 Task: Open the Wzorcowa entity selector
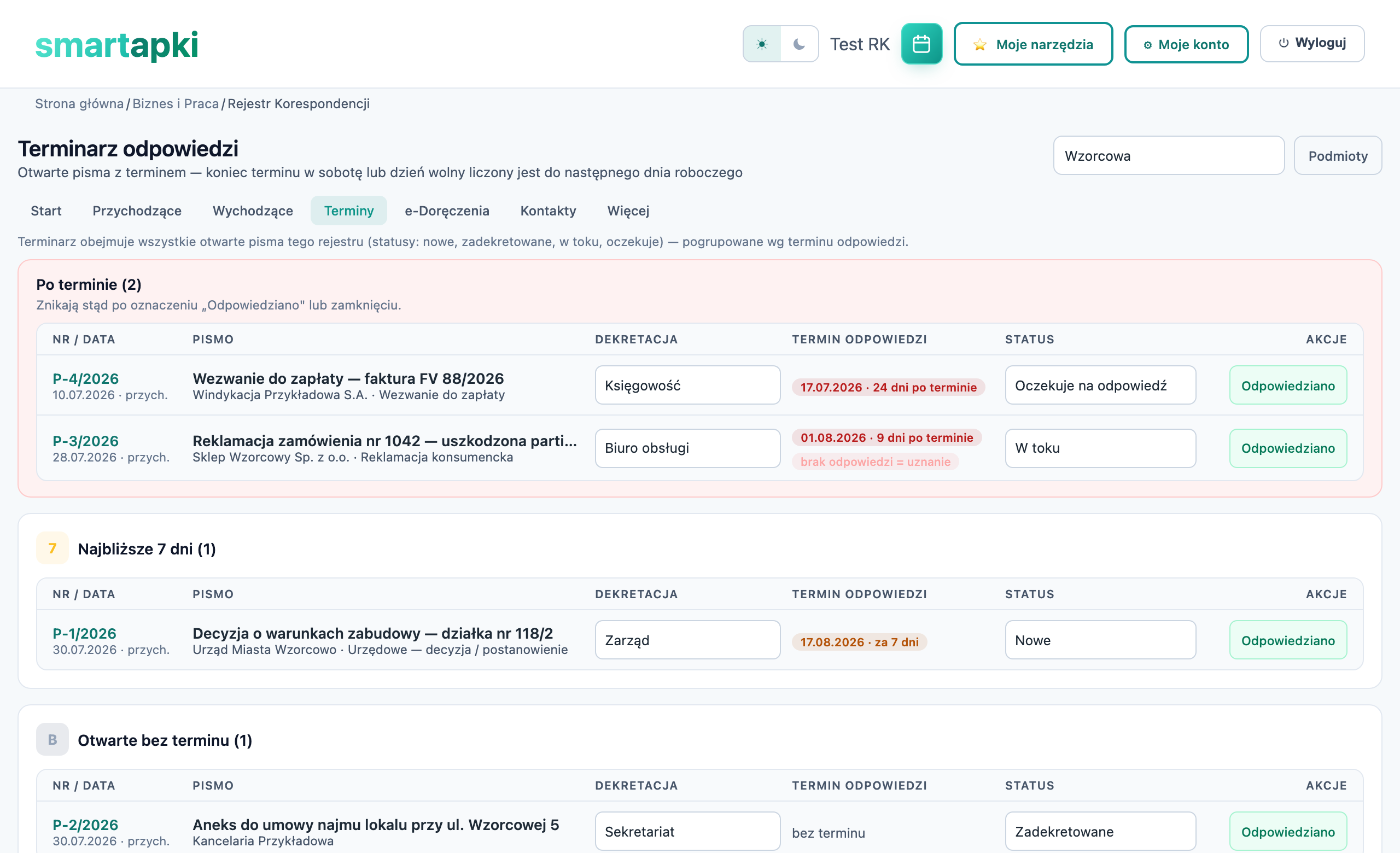point(1168,156)
